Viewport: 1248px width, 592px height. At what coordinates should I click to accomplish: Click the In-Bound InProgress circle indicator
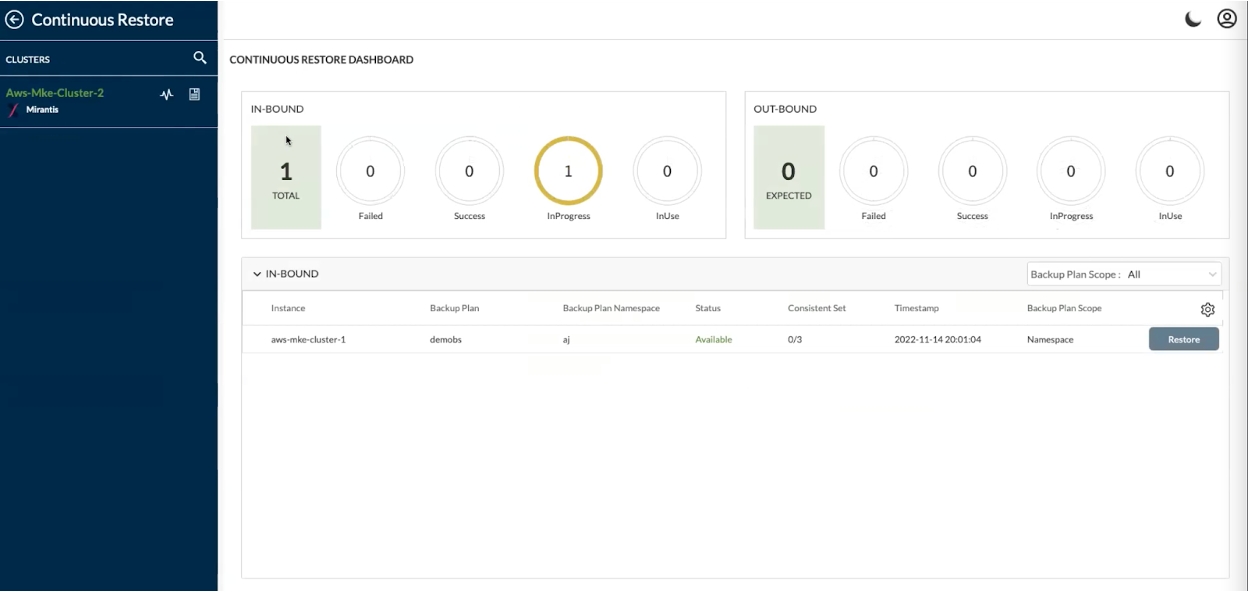pyautogui.click(x=568, y=171)
